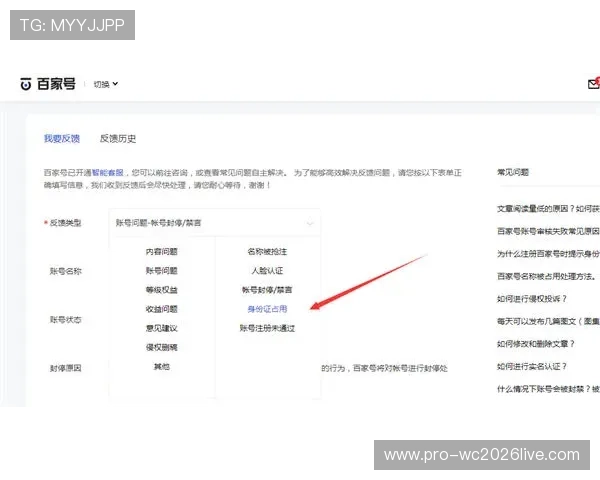Choose 身份证占用 sub-option
This screenshot has width=600, height=480.
click(x=267, y=309)
